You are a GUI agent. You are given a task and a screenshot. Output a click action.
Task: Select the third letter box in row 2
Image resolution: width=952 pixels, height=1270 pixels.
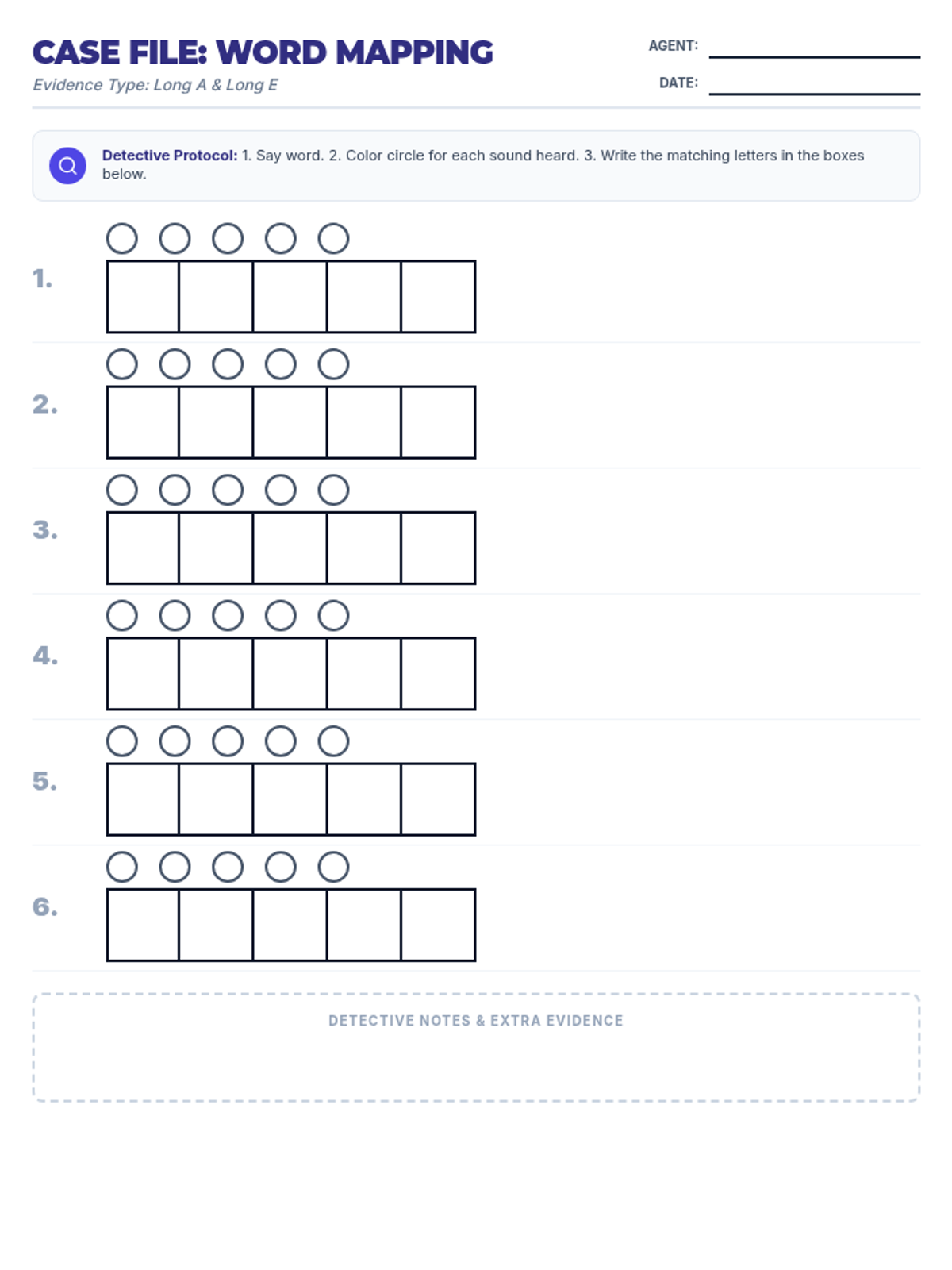point(290,422)
